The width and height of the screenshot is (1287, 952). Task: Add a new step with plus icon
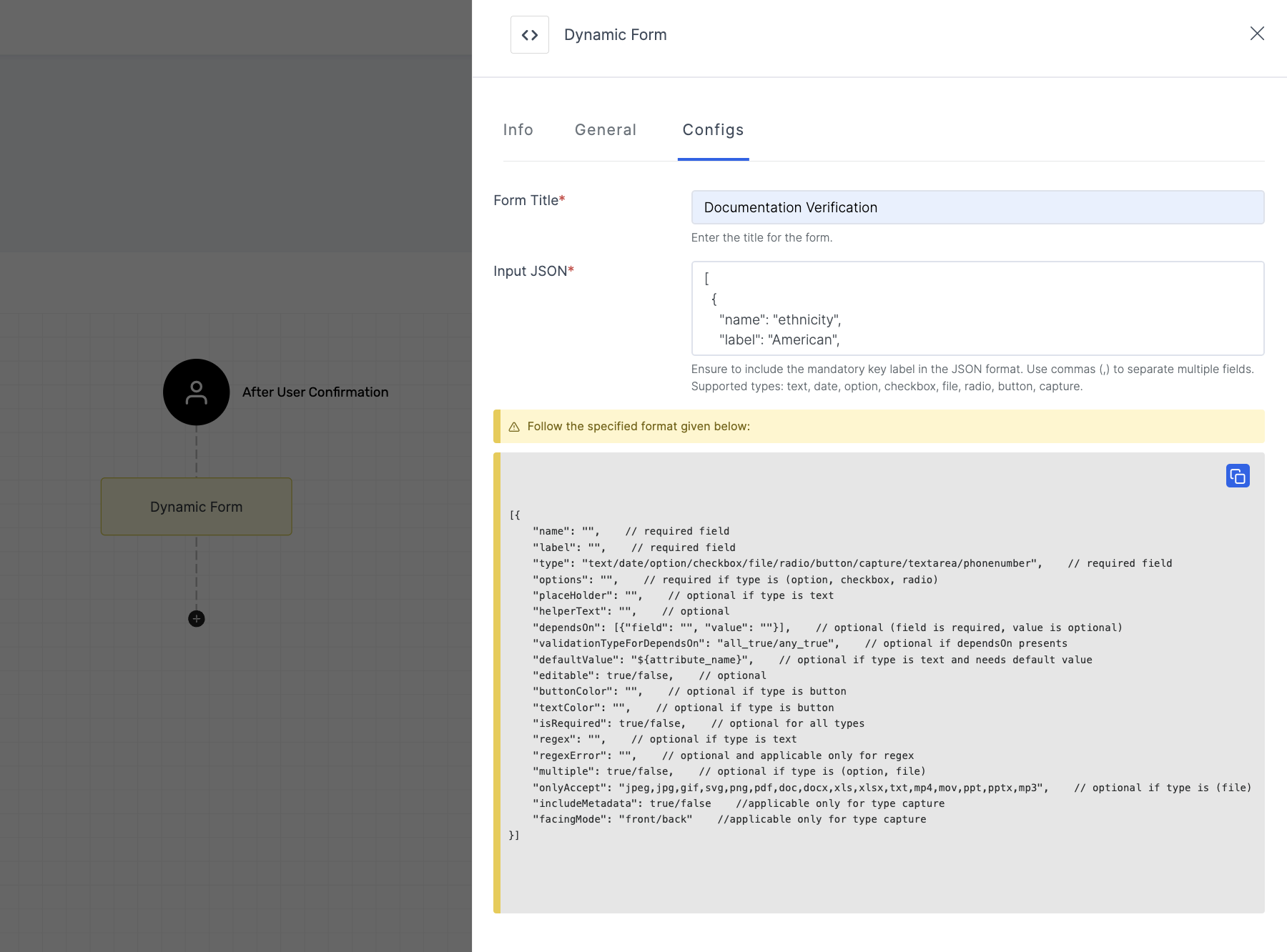[x=197, y=619]
